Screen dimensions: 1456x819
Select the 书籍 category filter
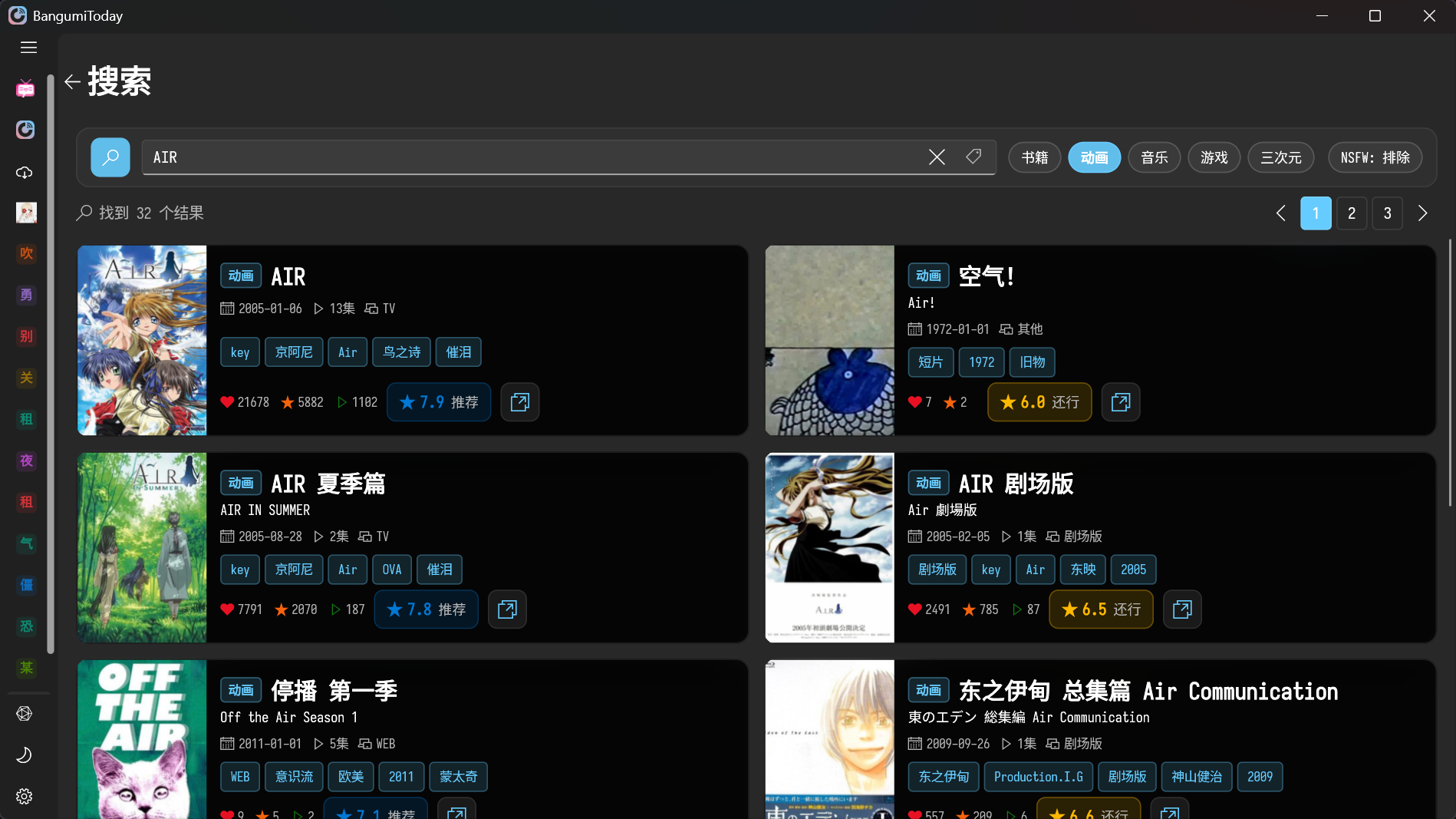[1035, 157]
